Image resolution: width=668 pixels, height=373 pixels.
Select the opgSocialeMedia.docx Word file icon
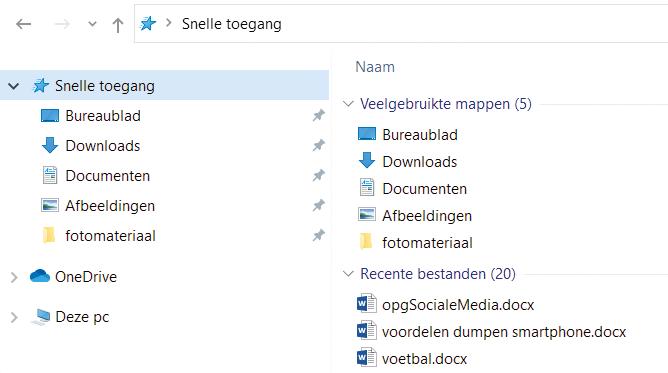[366, 304]
